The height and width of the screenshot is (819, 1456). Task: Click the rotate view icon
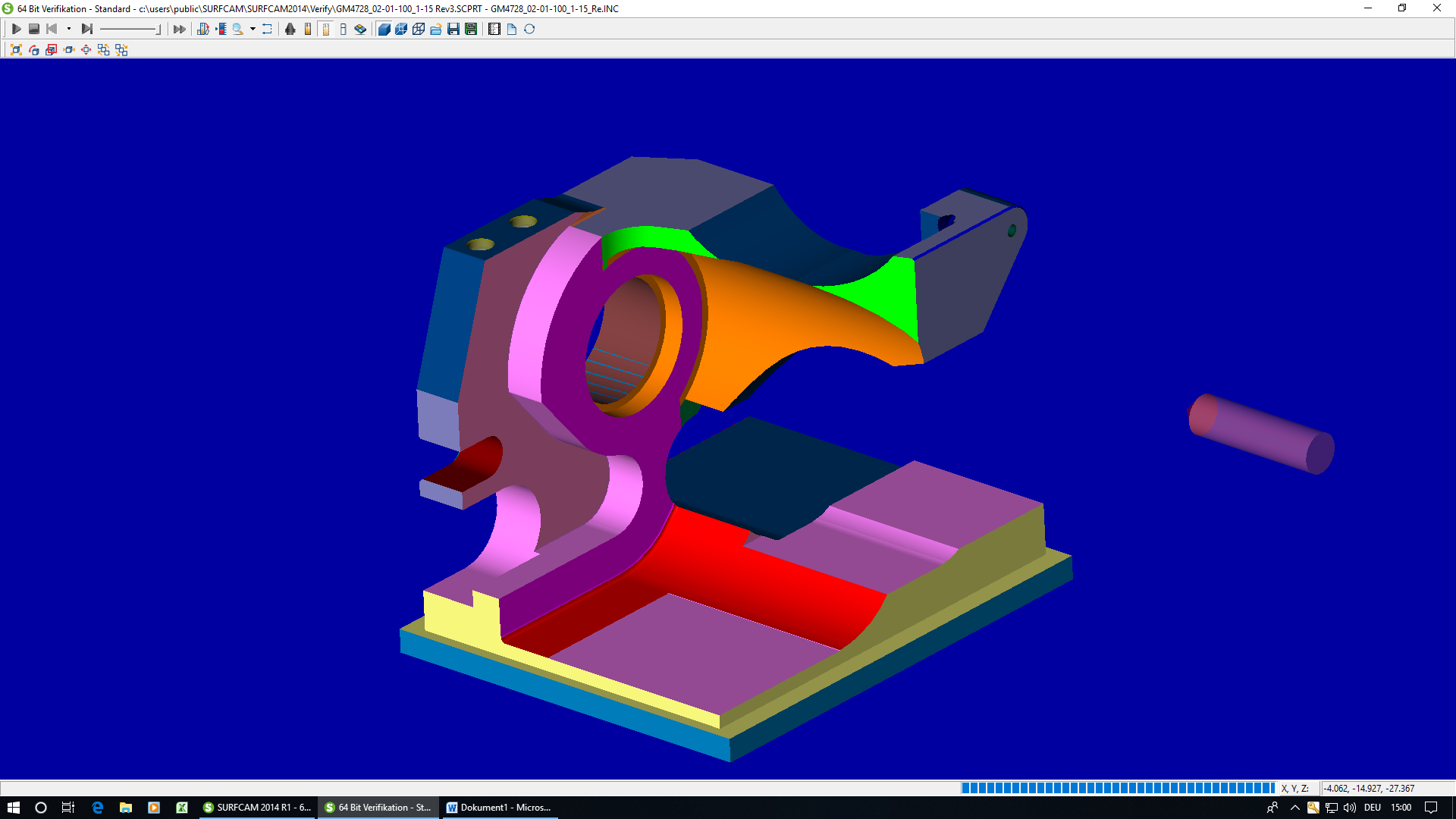point(33,49)
